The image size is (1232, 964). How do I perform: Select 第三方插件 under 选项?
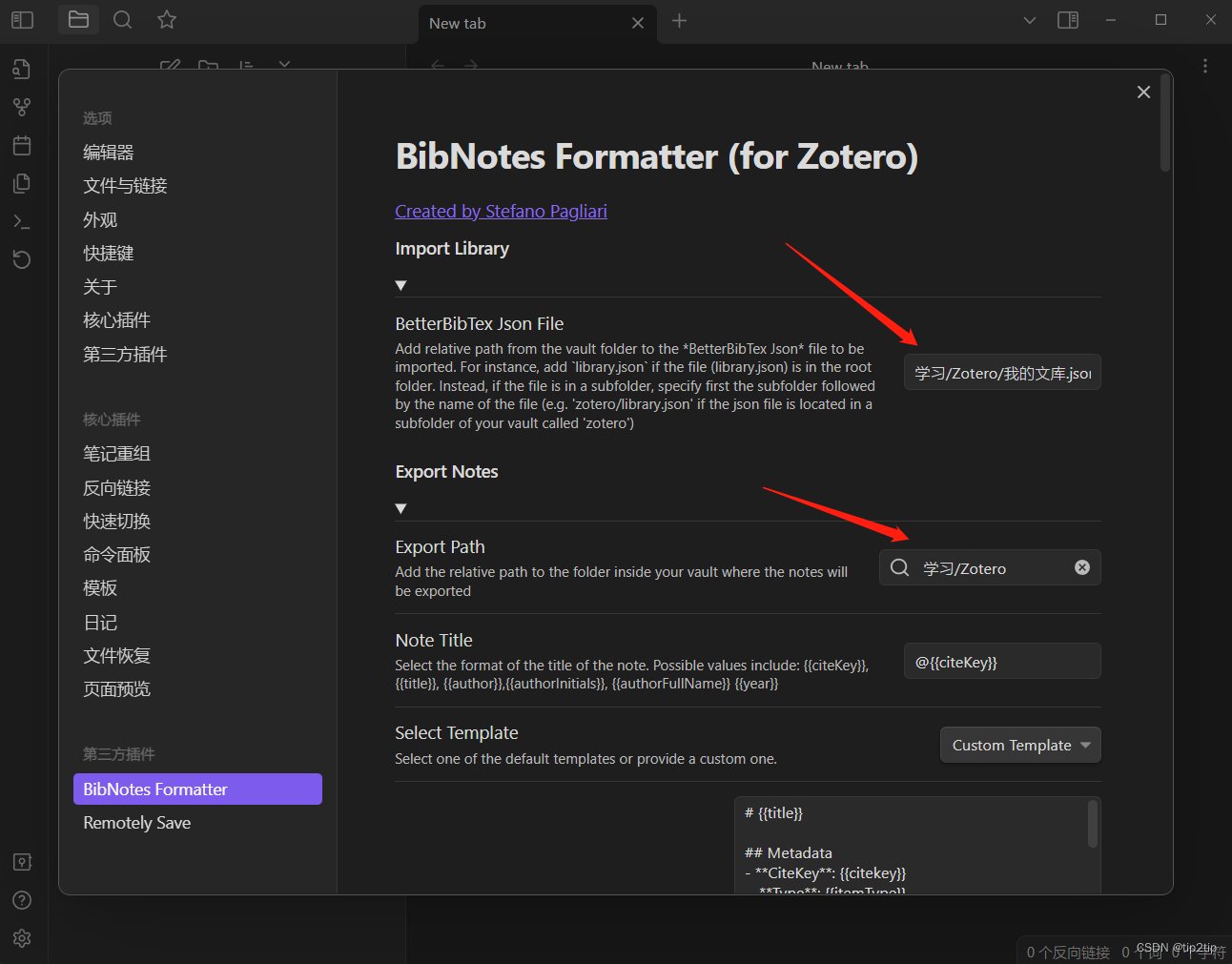click(125, 354)
